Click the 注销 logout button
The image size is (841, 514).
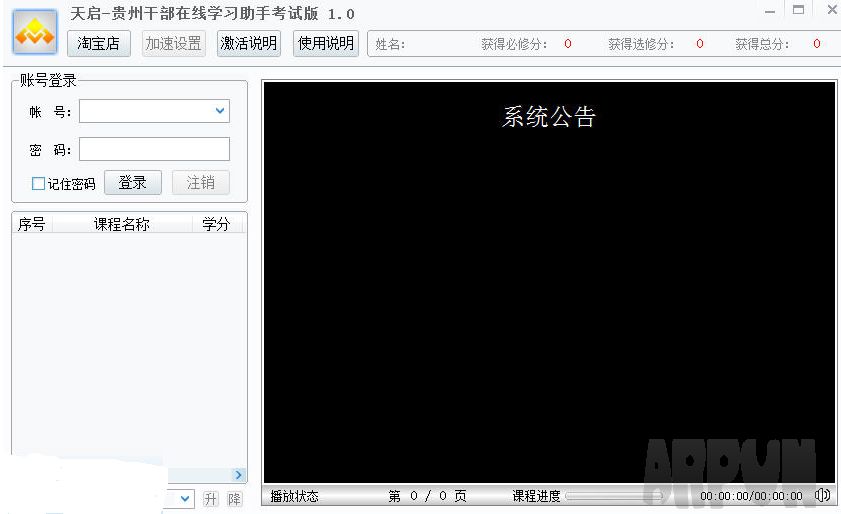[201, 182]
